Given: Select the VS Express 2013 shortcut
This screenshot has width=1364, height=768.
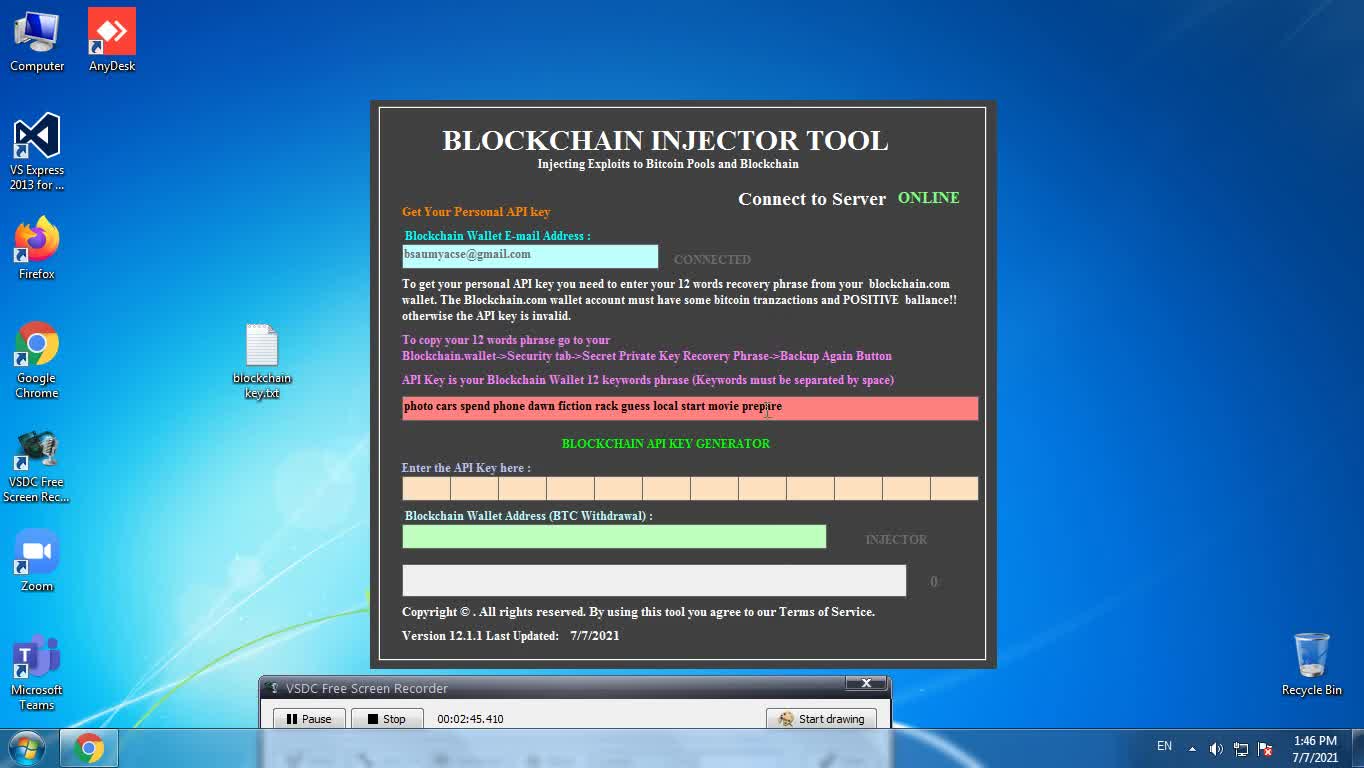Looking at the screenshot, I should (x=37, y=152).
